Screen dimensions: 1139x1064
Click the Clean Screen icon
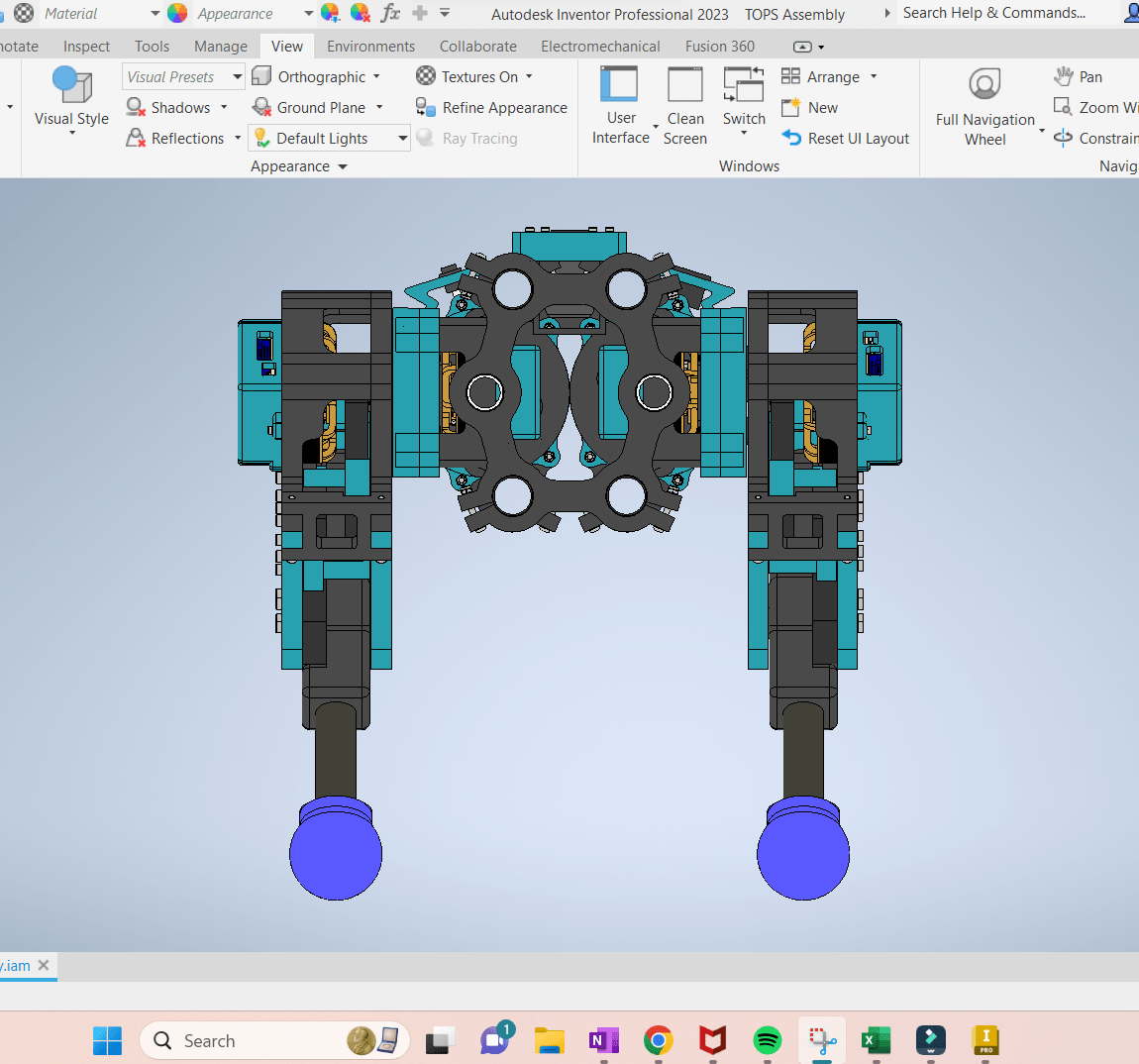[685, 84]
